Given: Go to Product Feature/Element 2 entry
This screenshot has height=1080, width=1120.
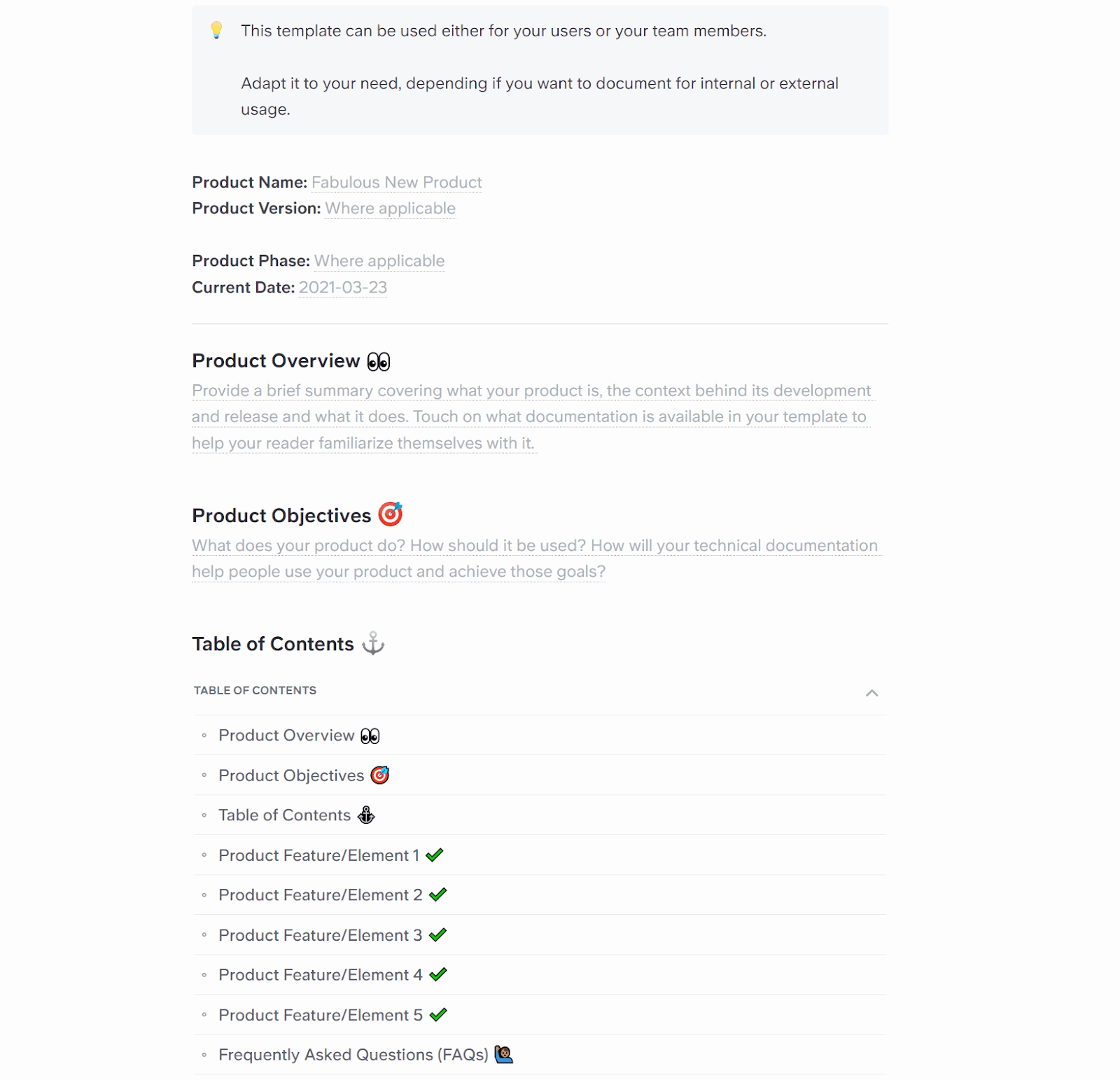Looking at the screenshot, I should click(x=320, y=895).
